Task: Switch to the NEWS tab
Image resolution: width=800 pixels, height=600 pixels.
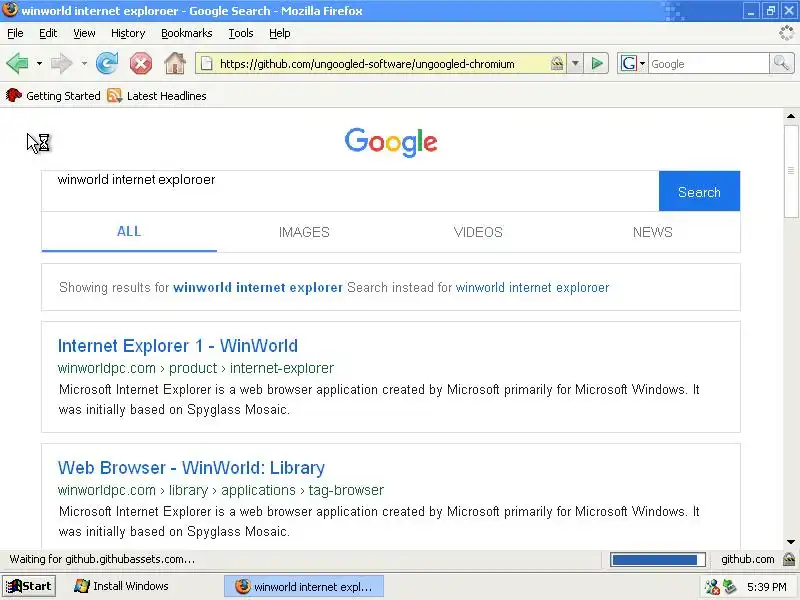Action: coord(653,232)
